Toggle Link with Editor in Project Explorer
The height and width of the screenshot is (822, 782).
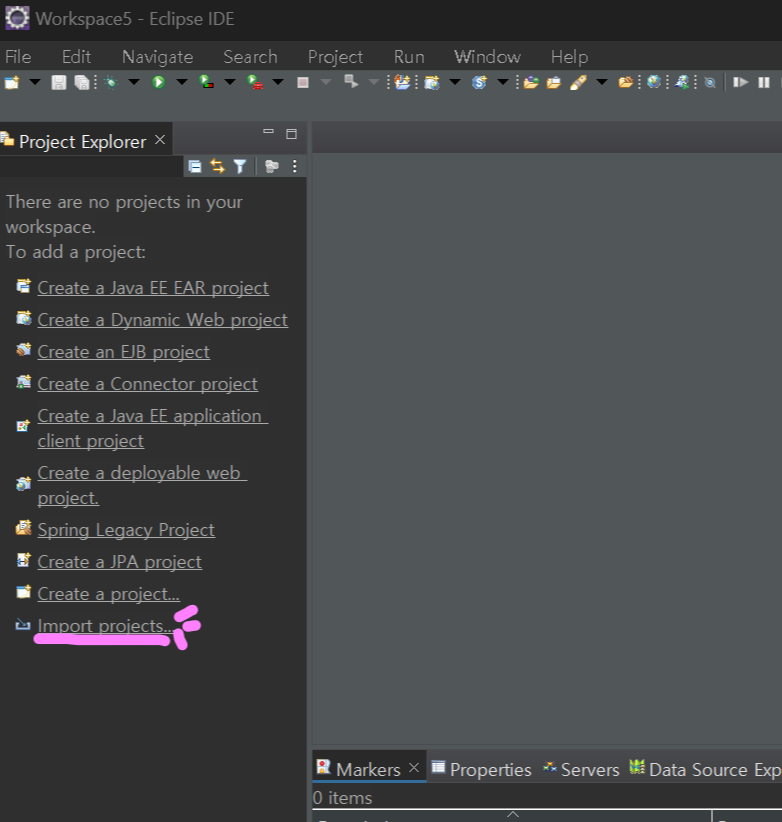click(x=218, y=167)
